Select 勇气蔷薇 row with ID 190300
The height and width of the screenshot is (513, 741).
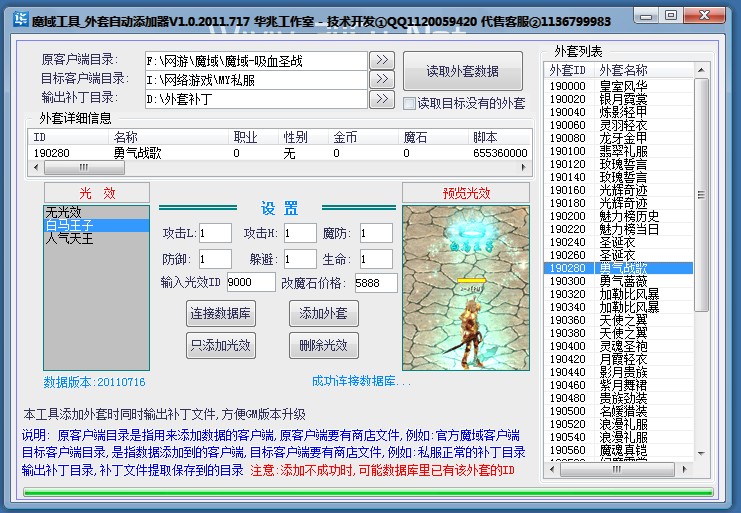pos(622,281)
